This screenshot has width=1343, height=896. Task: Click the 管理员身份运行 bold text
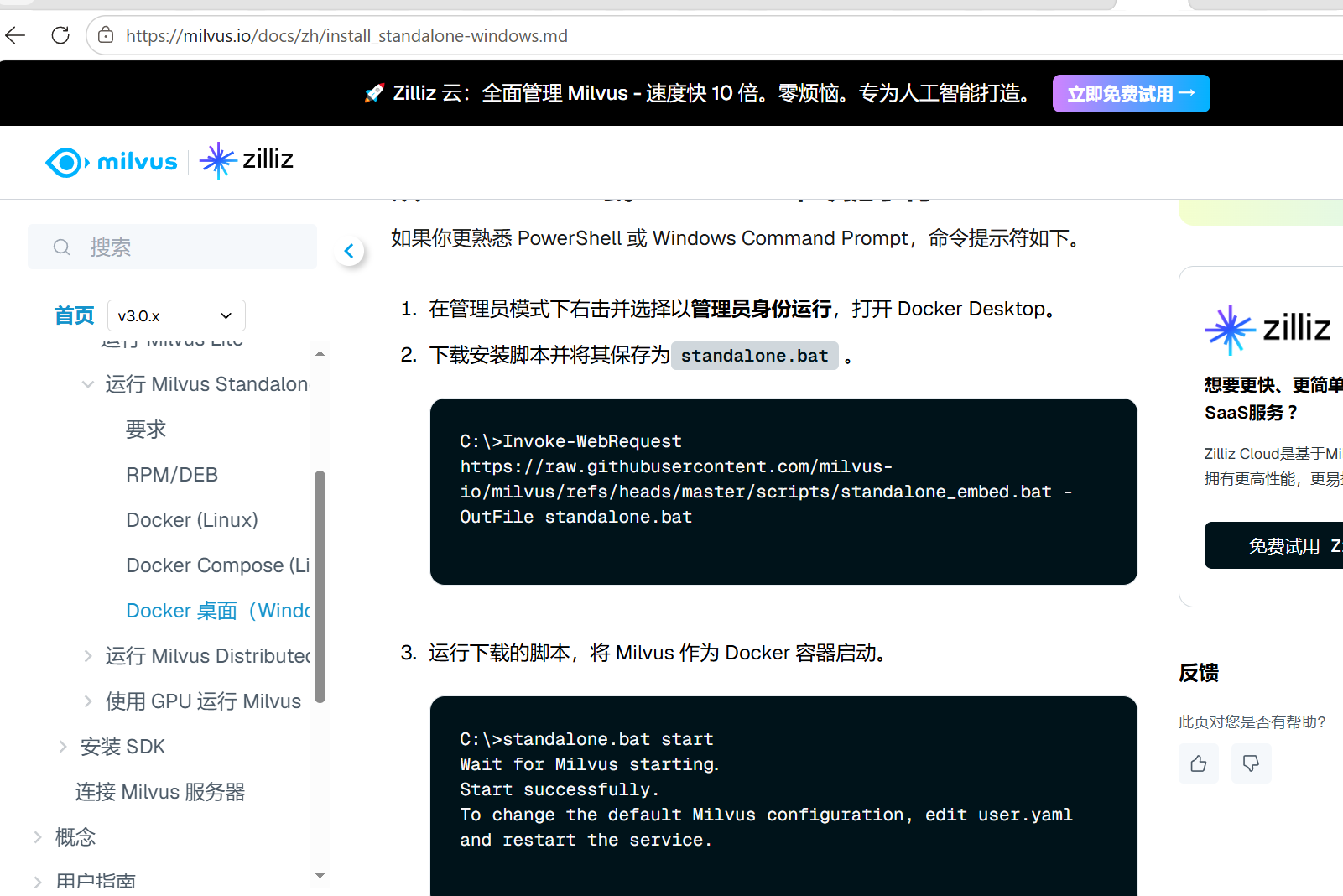coord(761,309)
